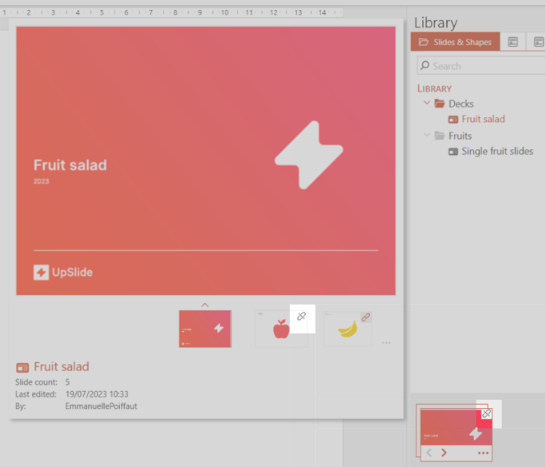Open the second library tab icon
545x467 pixels.
(513, 42)
